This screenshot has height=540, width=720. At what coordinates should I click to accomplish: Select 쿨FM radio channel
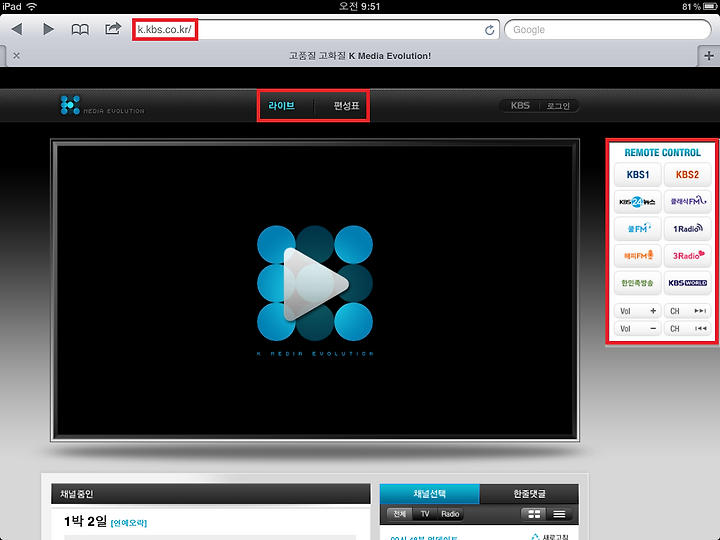[638, 229]
